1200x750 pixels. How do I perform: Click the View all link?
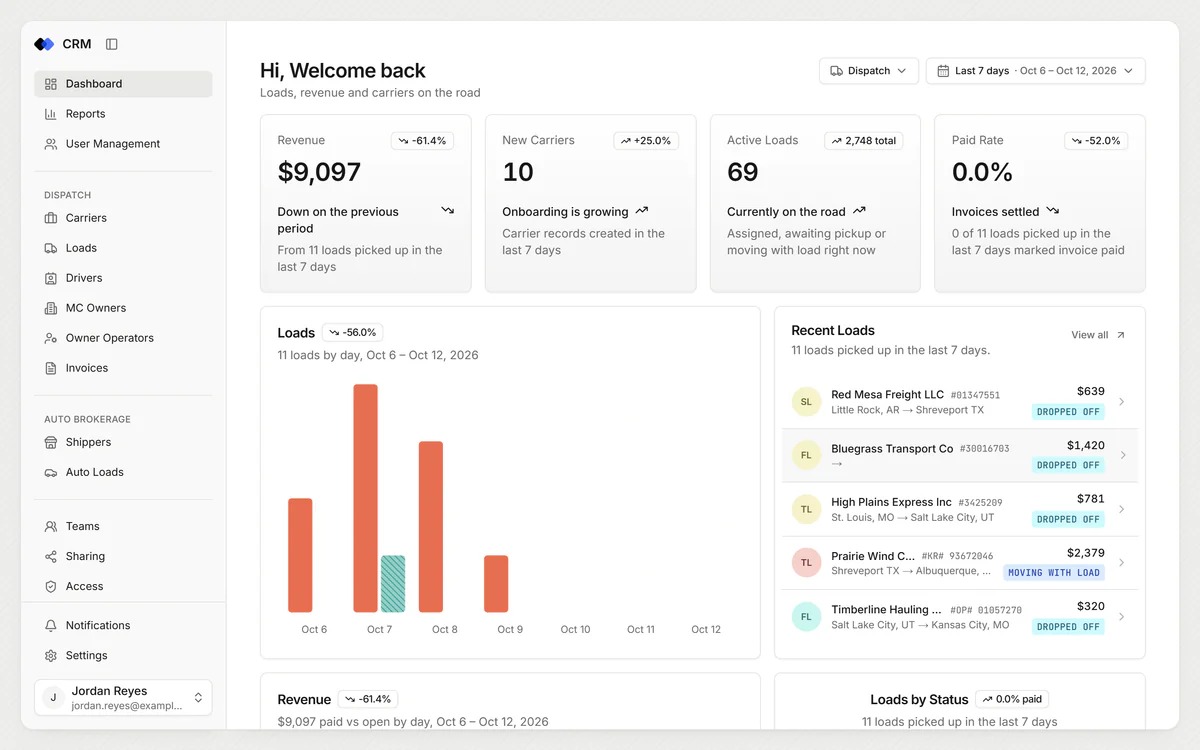[1098, 335]
